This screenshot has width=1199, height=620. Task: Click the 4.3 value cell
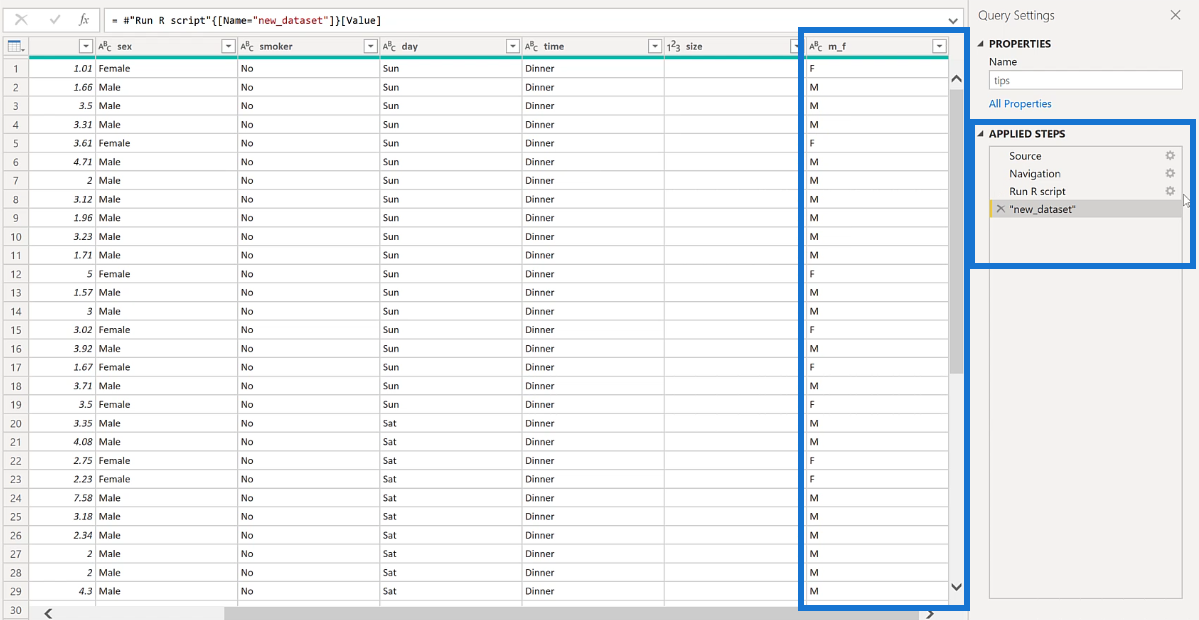pyautogui.click(x=63, y=591)
